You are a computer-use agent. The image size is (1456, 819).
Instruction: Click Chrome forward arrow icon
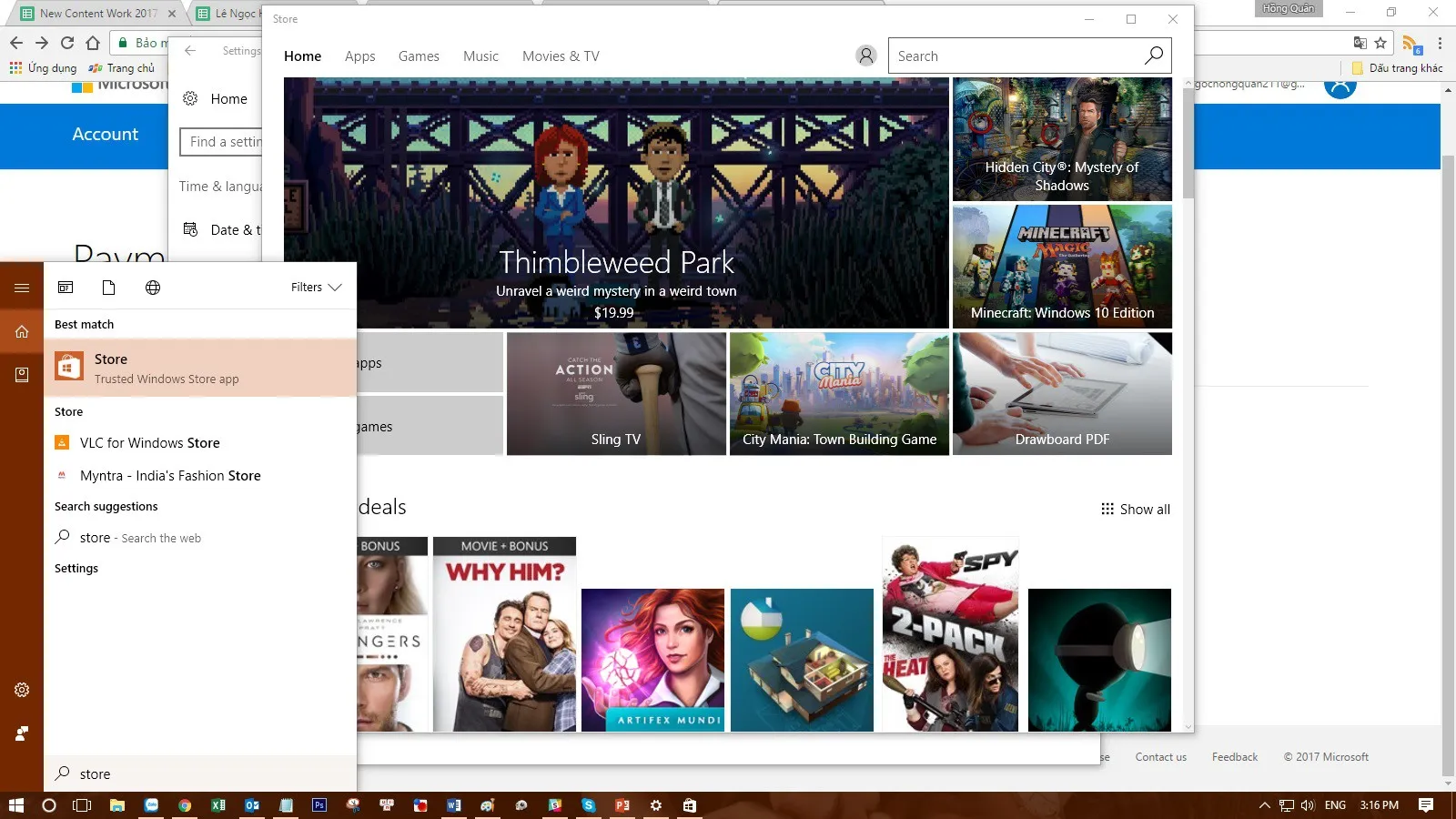(x=42, y=43)
